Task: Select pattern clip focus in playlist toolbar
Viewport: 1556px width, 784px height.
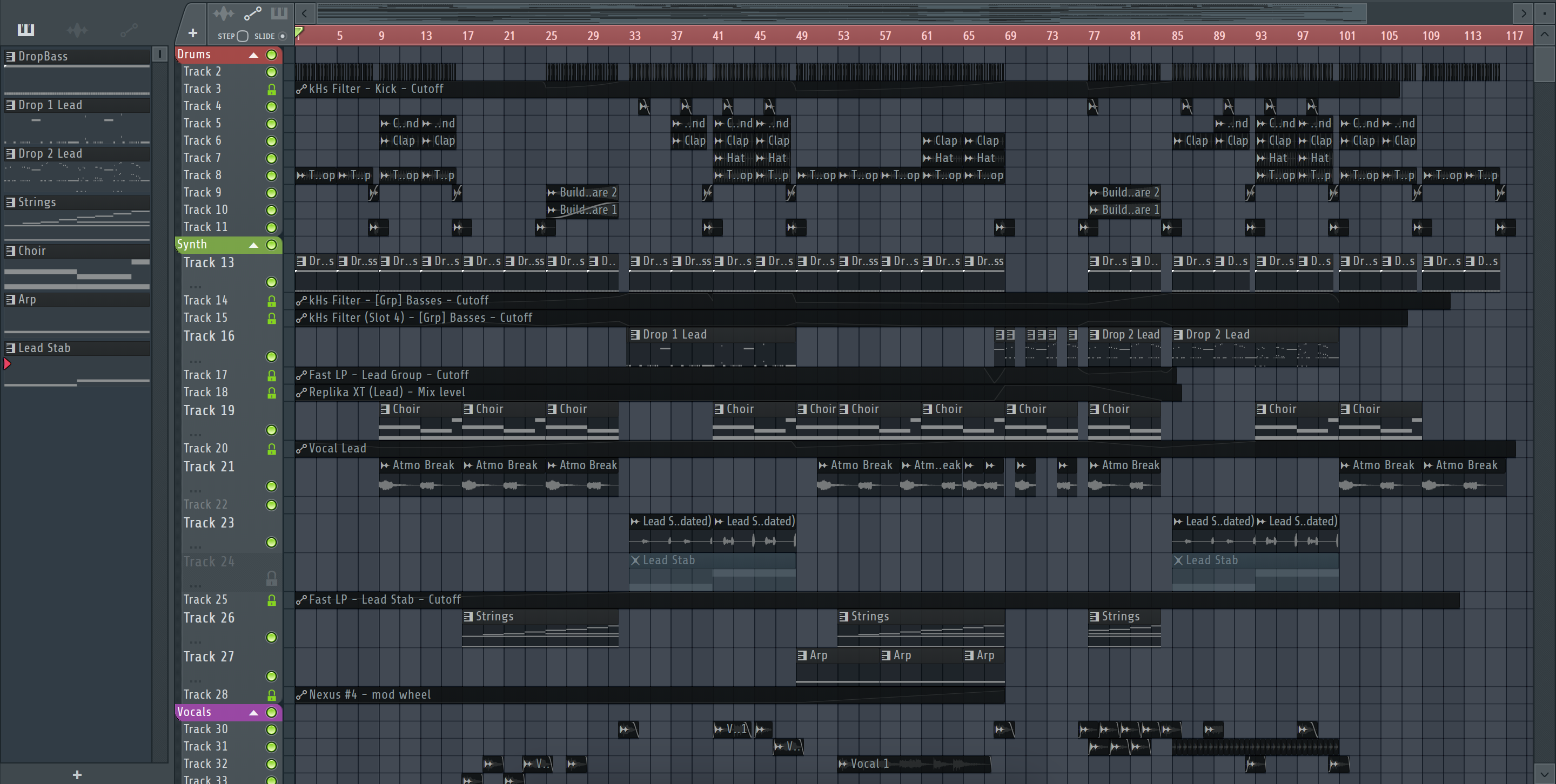Action: point(279,13)
